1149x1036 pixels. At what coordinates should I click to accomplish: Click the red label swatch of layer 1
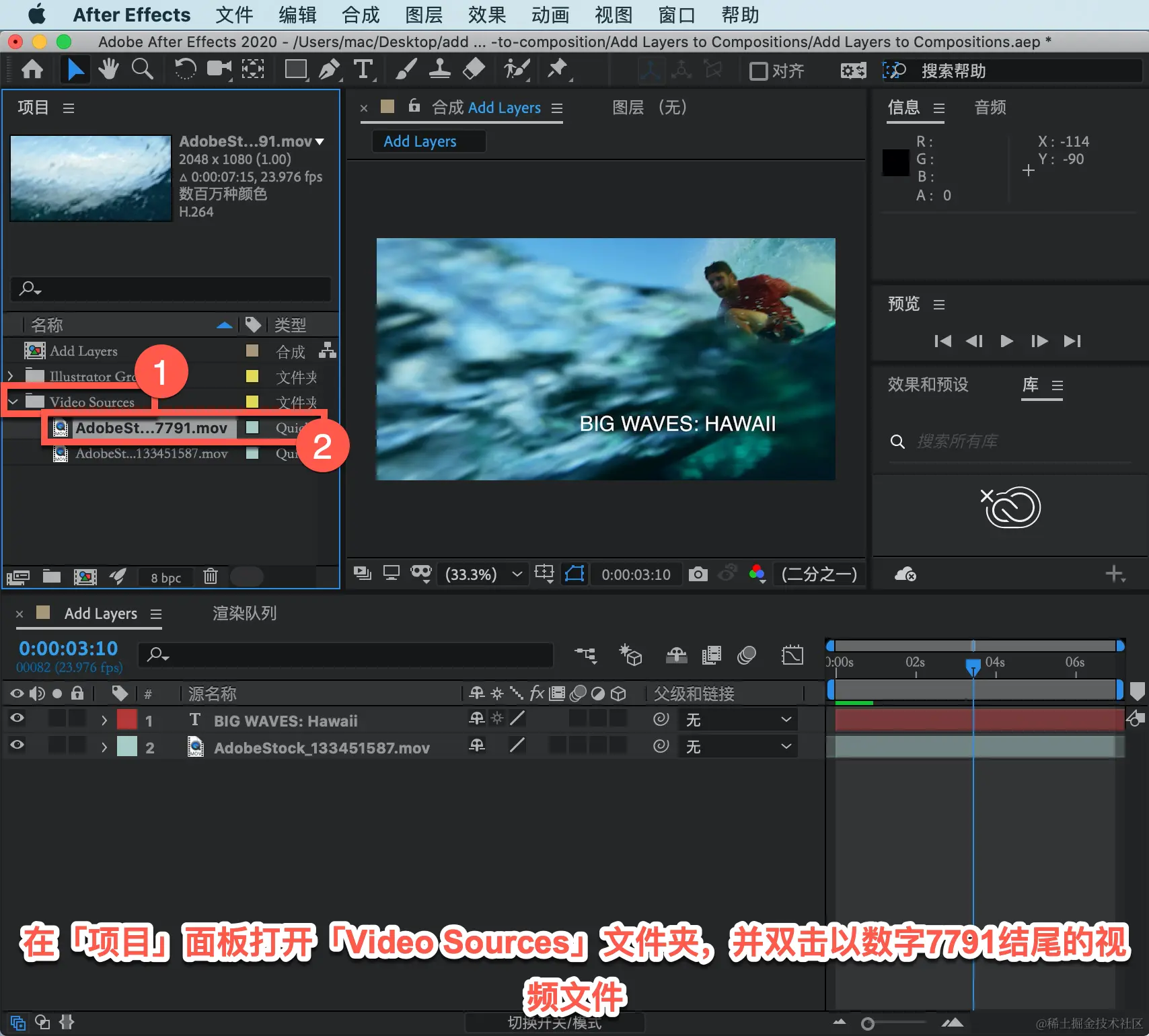(127, 719)
